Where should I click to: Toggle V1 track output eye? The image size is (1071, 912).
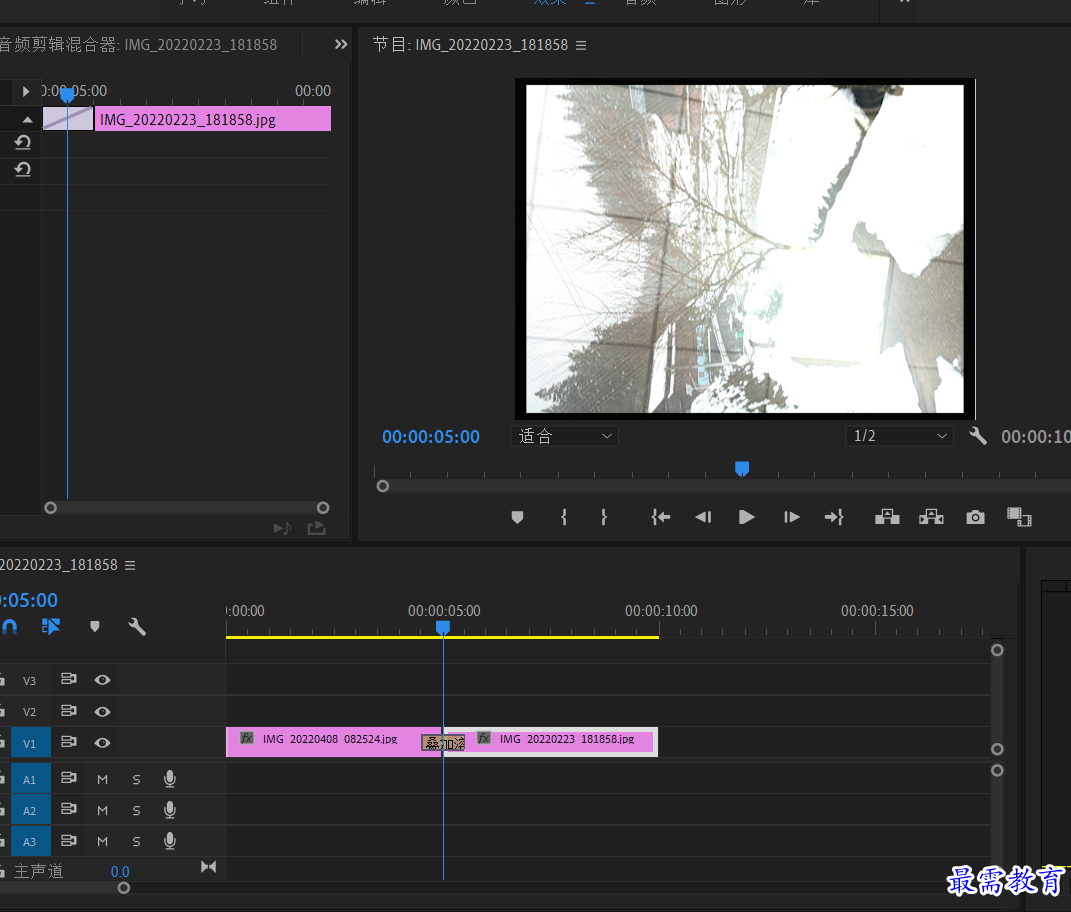tap(102, 743)
